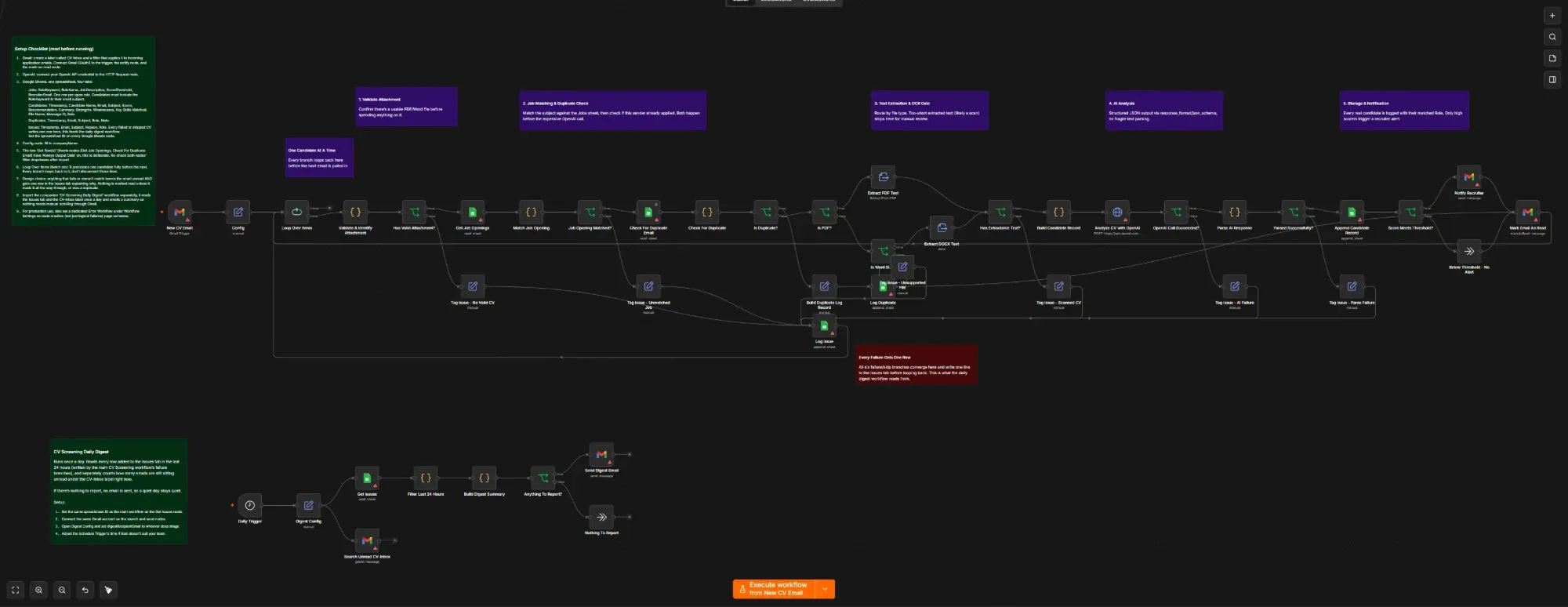Image resolution: width=1568 pixels, height=607 pixels.
Task: Select the Match Job Opening code node
Action: (x=531, y=212)
